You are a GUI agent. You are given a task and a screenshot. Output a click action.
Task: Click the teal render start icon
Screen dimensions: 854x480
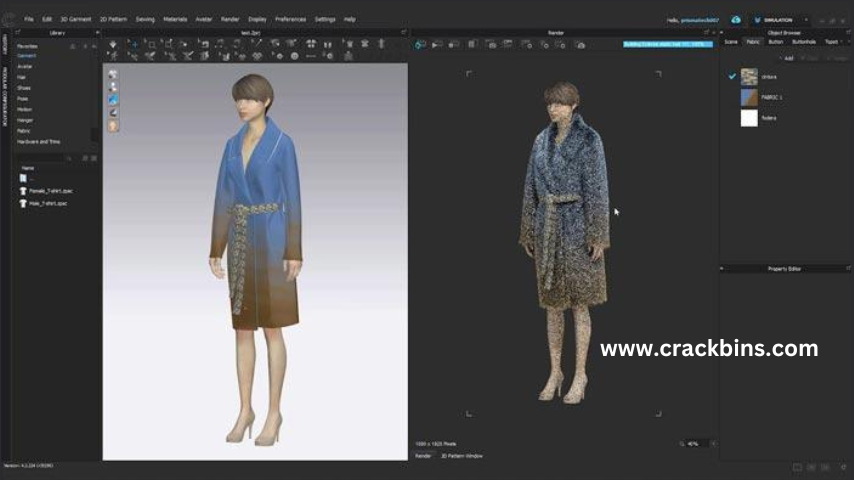(421, 44)
